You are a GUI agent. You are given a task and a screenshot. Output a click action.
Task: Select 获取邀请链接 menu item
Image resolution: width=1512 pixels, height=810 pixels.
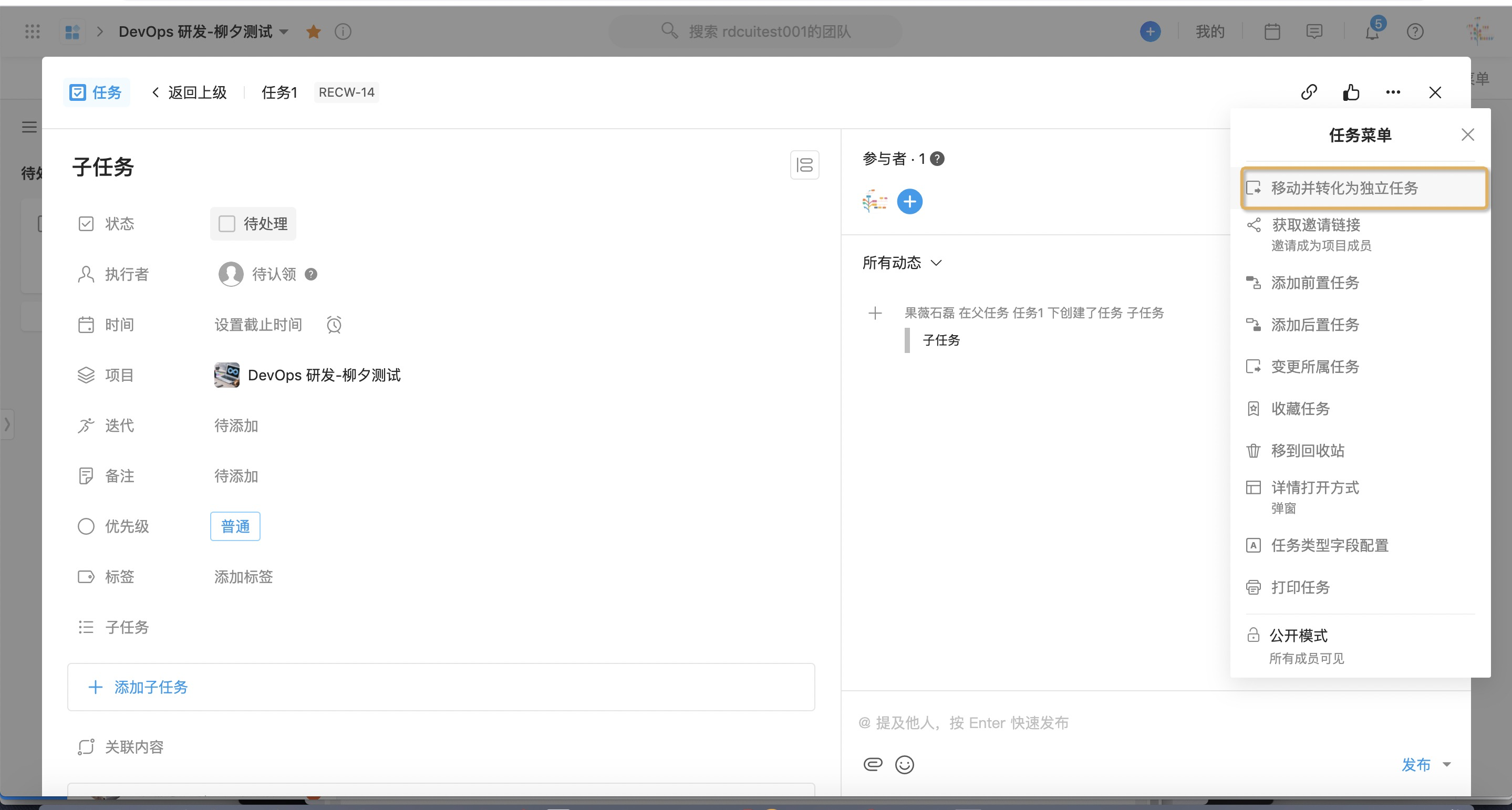1360,234
